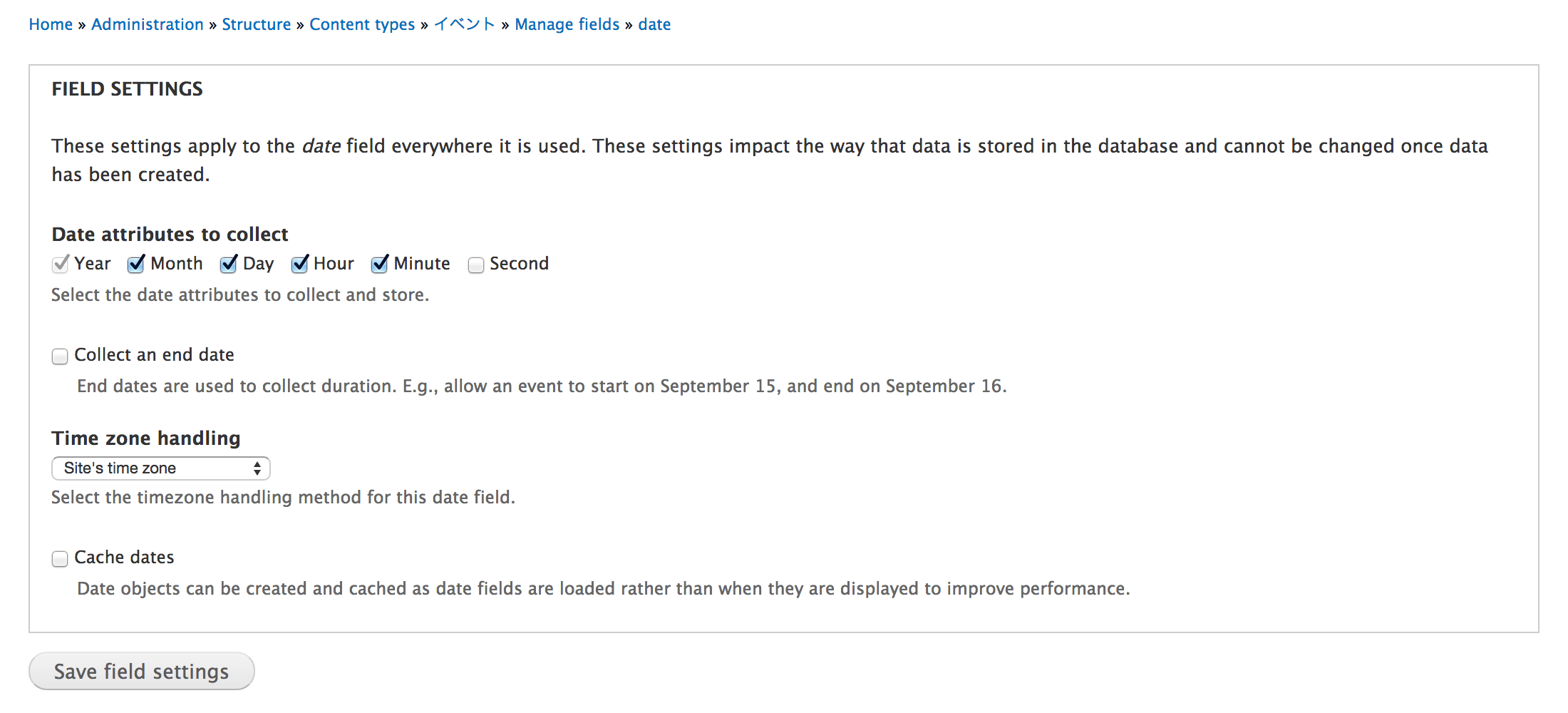Click the disabled Year checkbox
This screenshot has height=713, width=1568.
[60, 265]
